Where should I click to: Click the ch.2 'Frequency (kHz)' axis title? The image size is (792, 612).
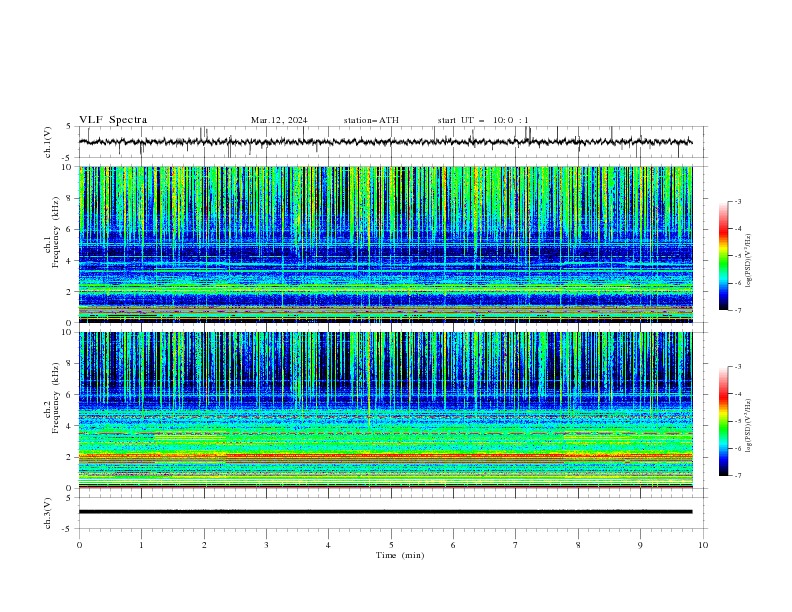coord(56,397)
